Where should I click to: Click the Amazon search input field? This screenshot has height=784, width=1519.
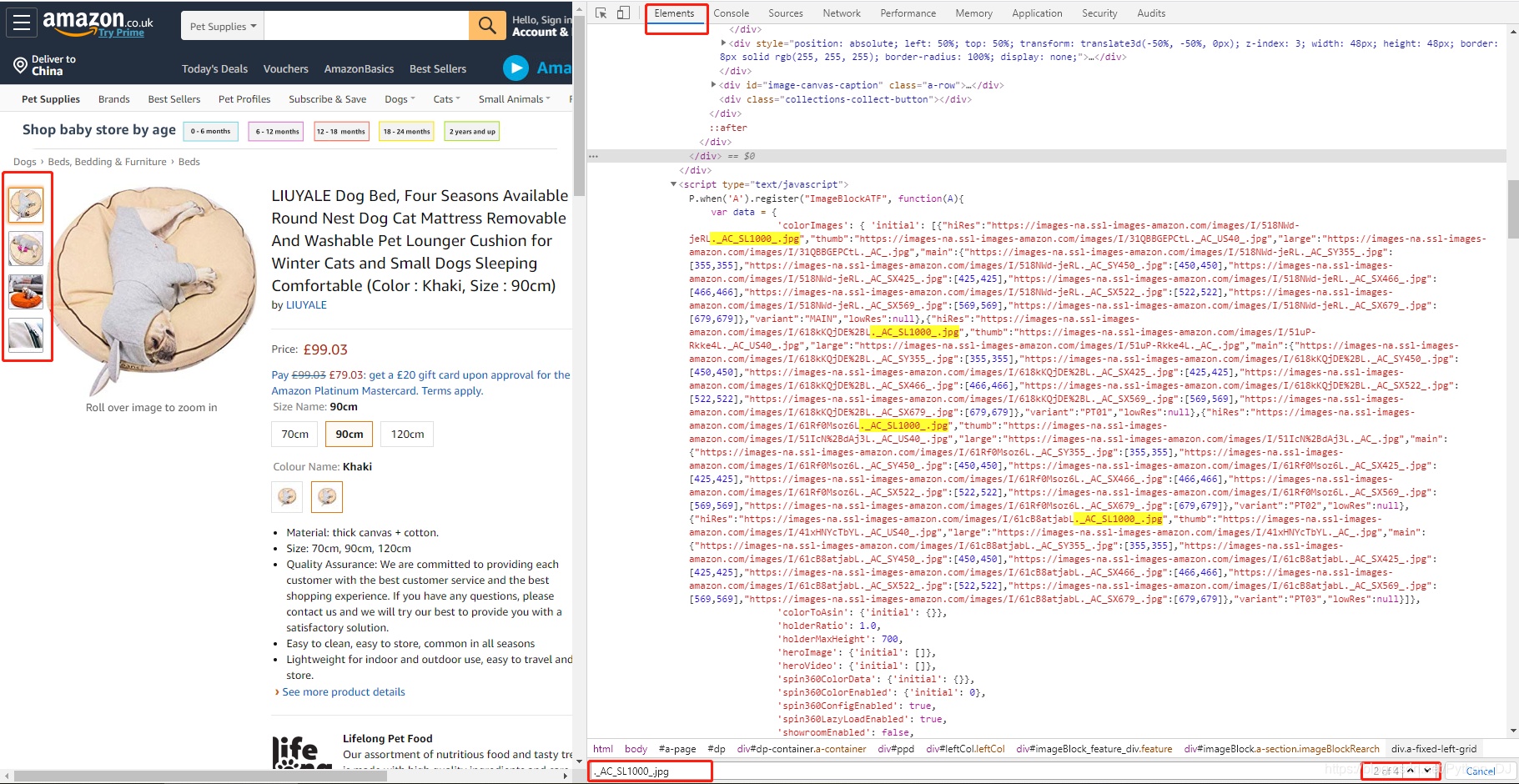366,26
